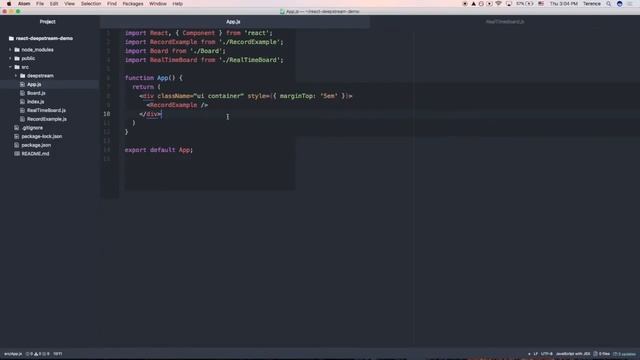Collapse the src folder arrow
This screenshot has height=360, width=640.
point(10,67)
